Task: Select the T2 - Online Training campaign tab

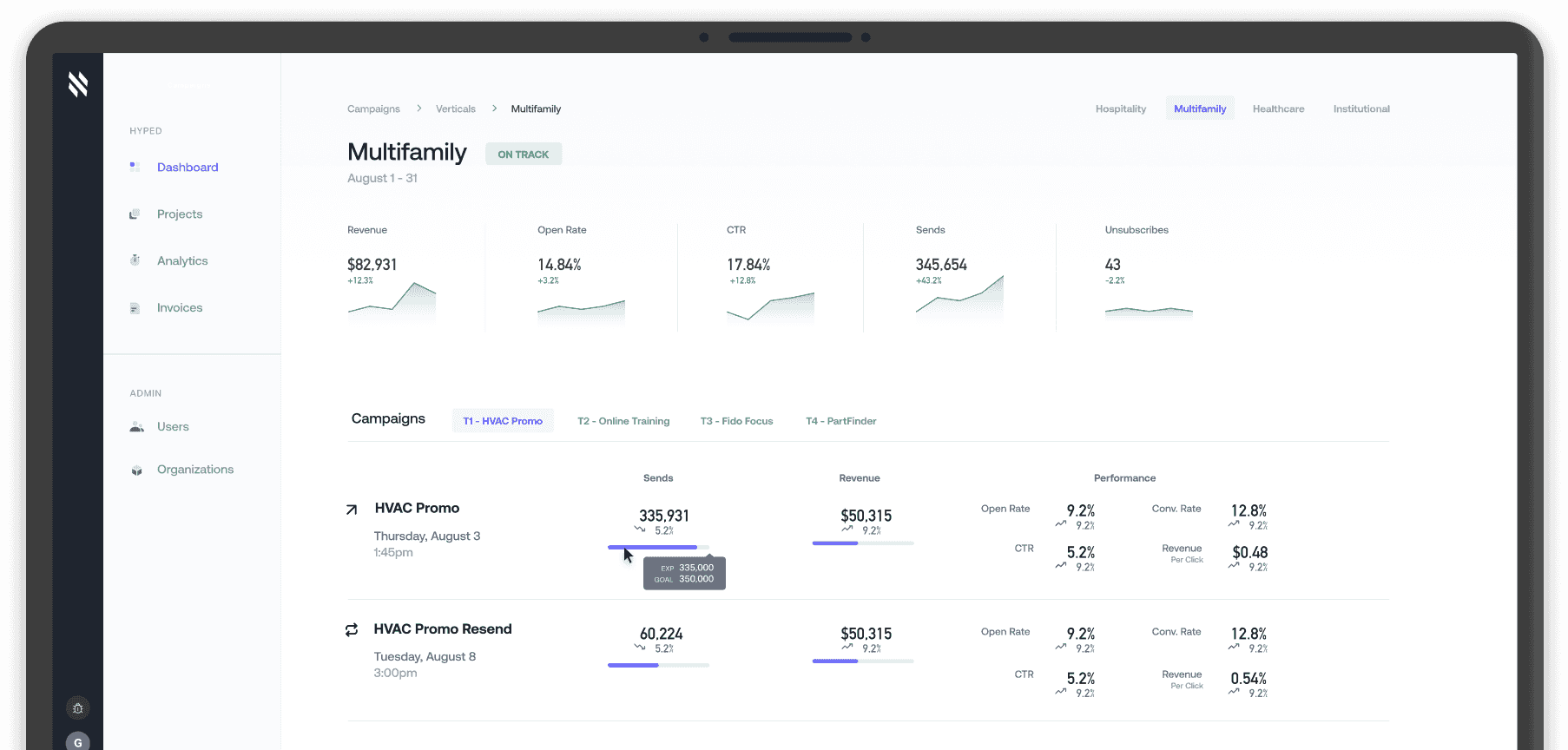Action: (x=623, y=421)
